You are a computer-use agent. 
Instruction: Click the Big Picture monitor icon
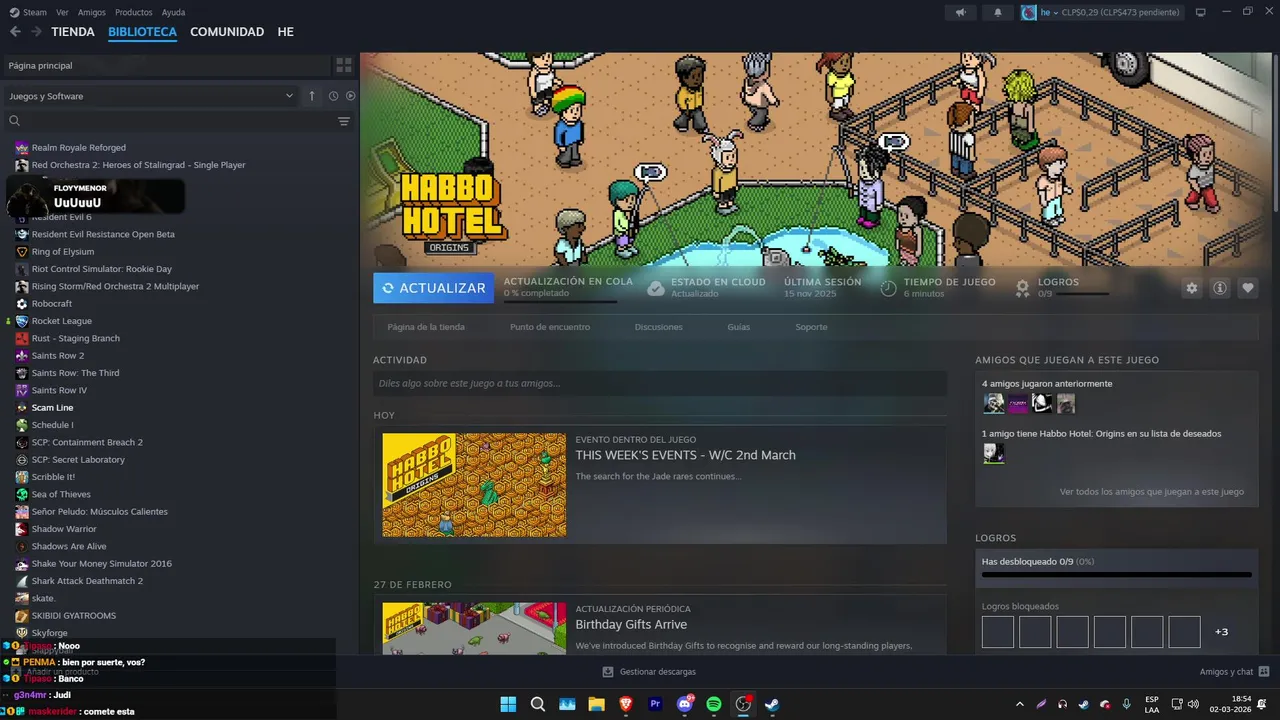pos(1201,12)
